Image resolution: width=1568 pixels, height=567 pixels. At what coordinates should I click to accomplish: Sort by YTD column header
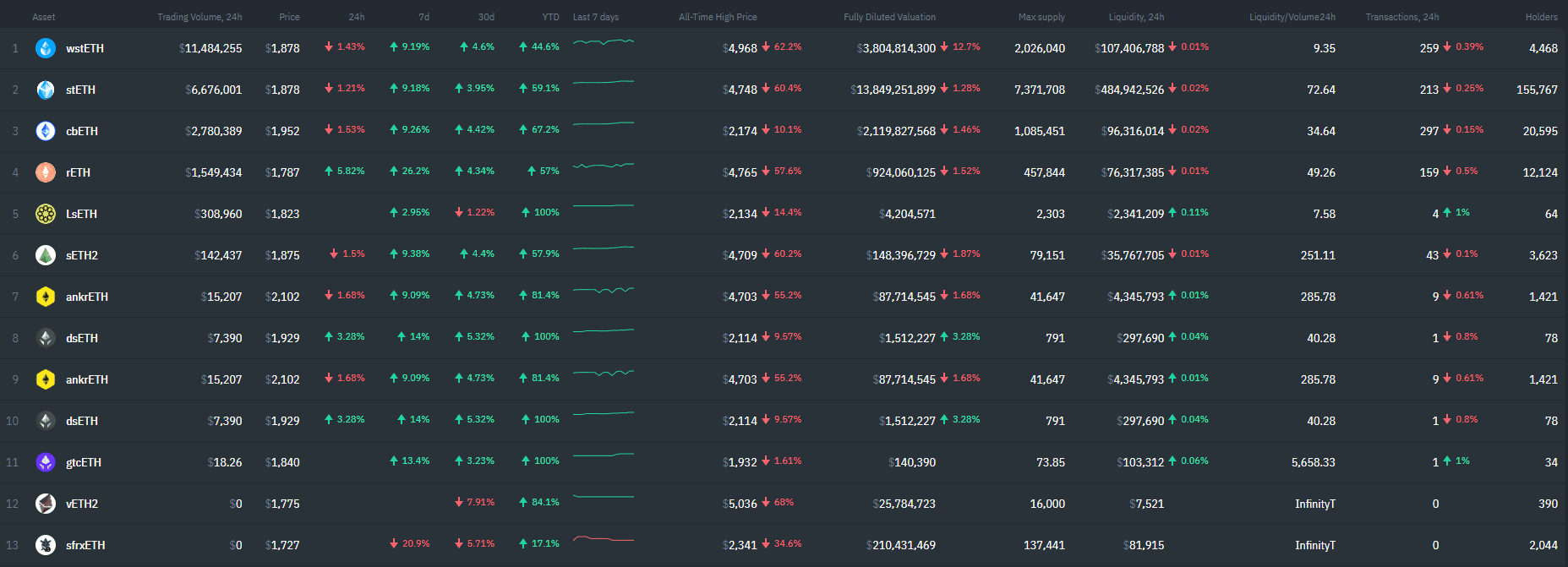(550, 17)
